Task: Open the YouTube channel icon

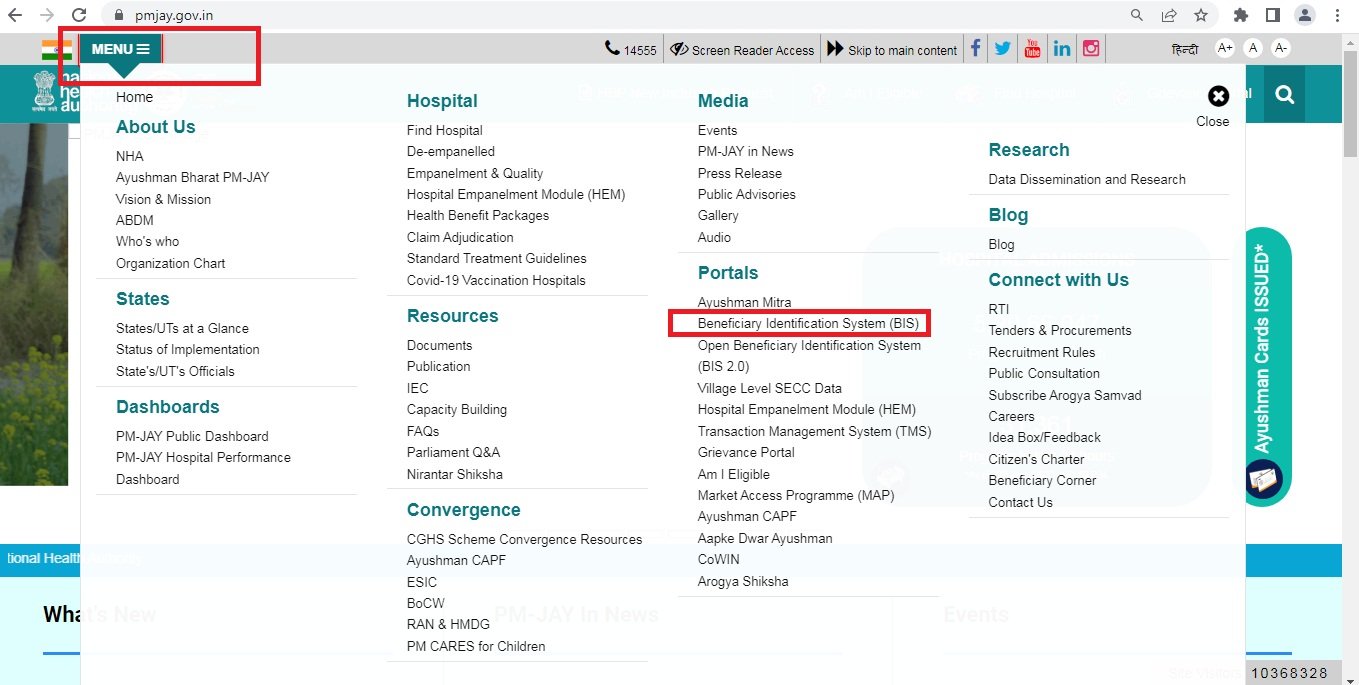Action: point(1032,48)
